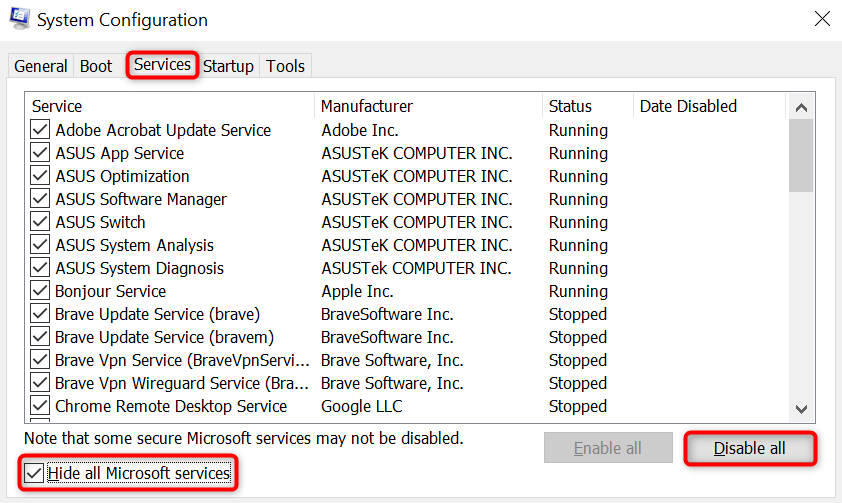
Task: Click the Disable all button
Action: point(749,449)
